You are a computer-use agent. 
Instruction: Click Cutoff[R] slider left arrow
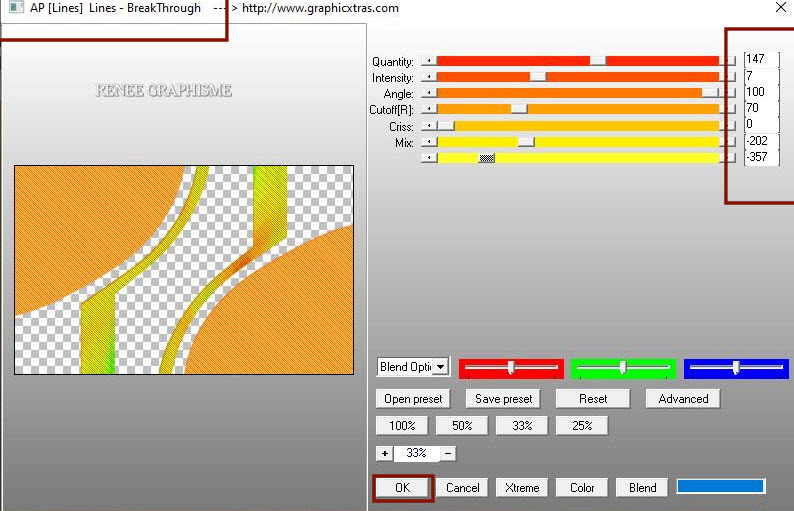coord(429,109)
